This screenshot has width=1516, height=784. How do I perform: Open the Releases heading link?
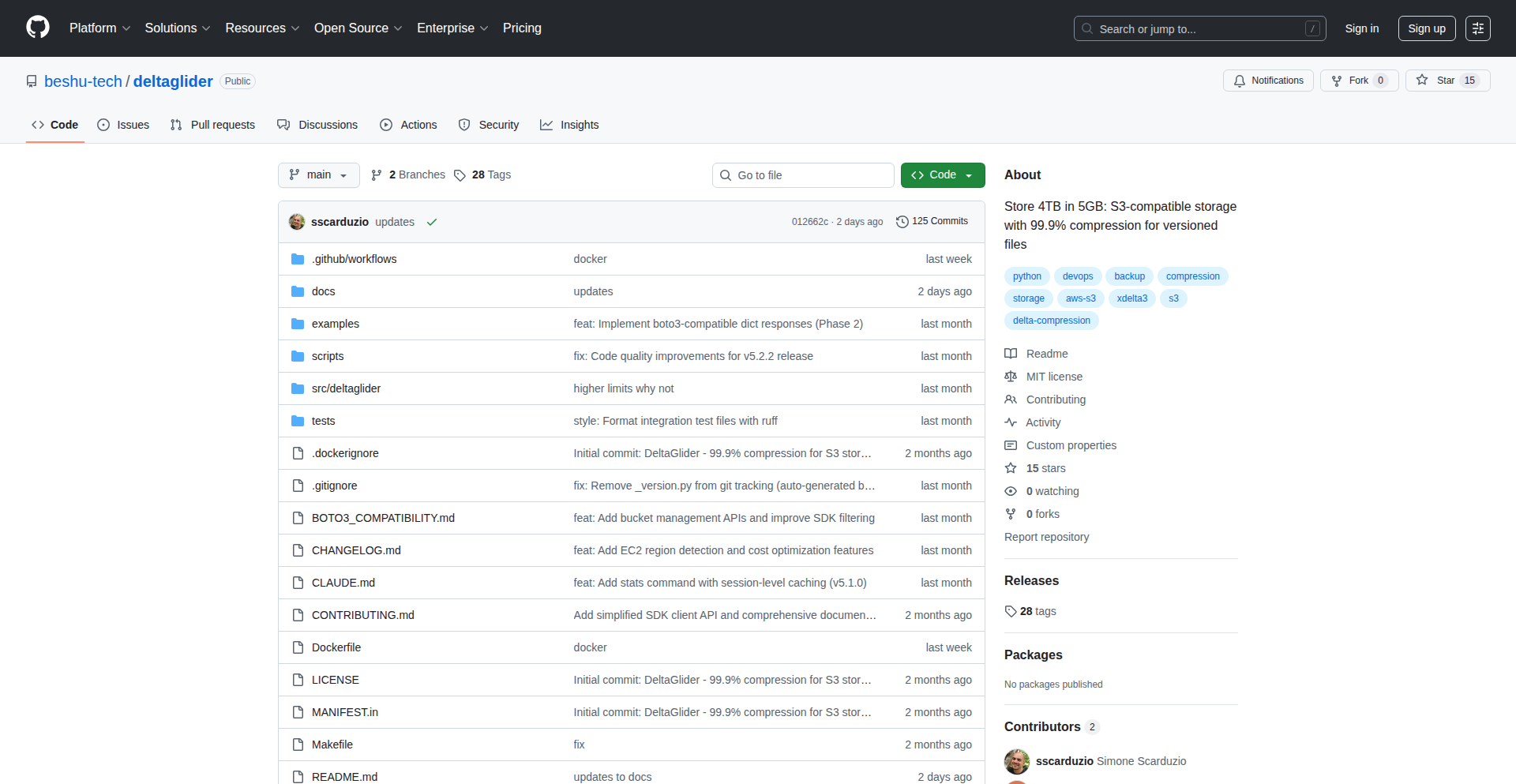click(1031, 580)
